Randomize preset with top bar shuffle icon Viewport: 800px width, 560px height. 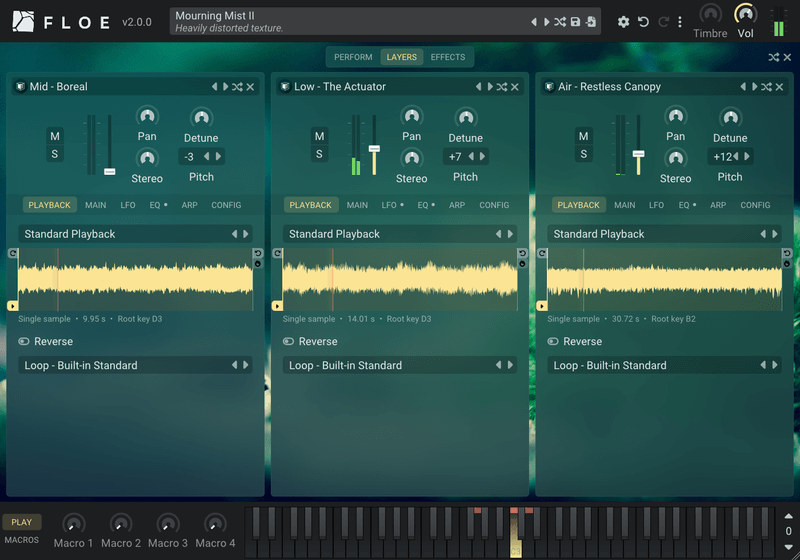(x=560, y=22)
